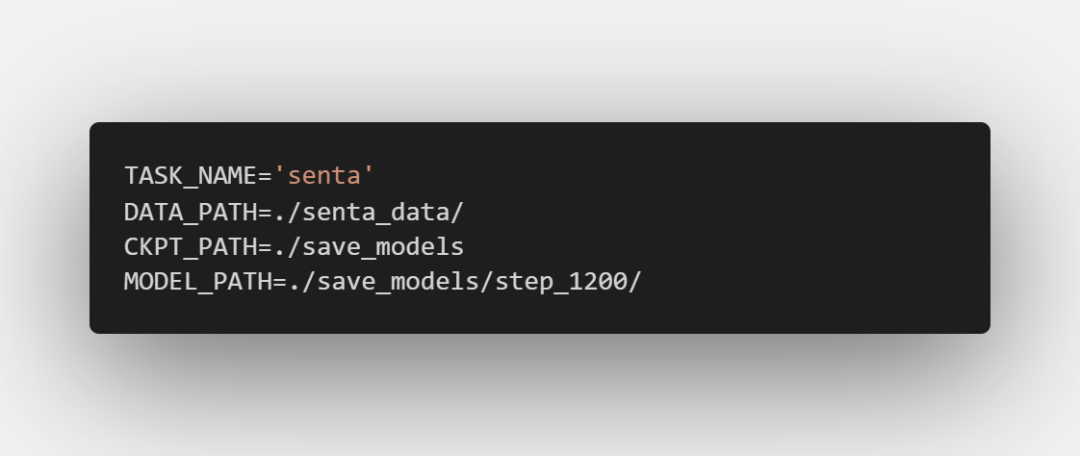Click save_models on the MODEL_PATH line

tap(398, 282)
